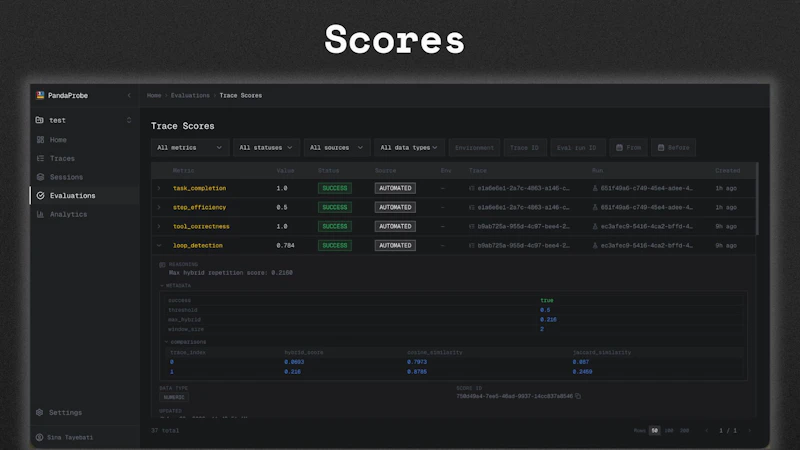
Task: Click the table's vertical scrollbar
Action: click(x=757, y=199)
